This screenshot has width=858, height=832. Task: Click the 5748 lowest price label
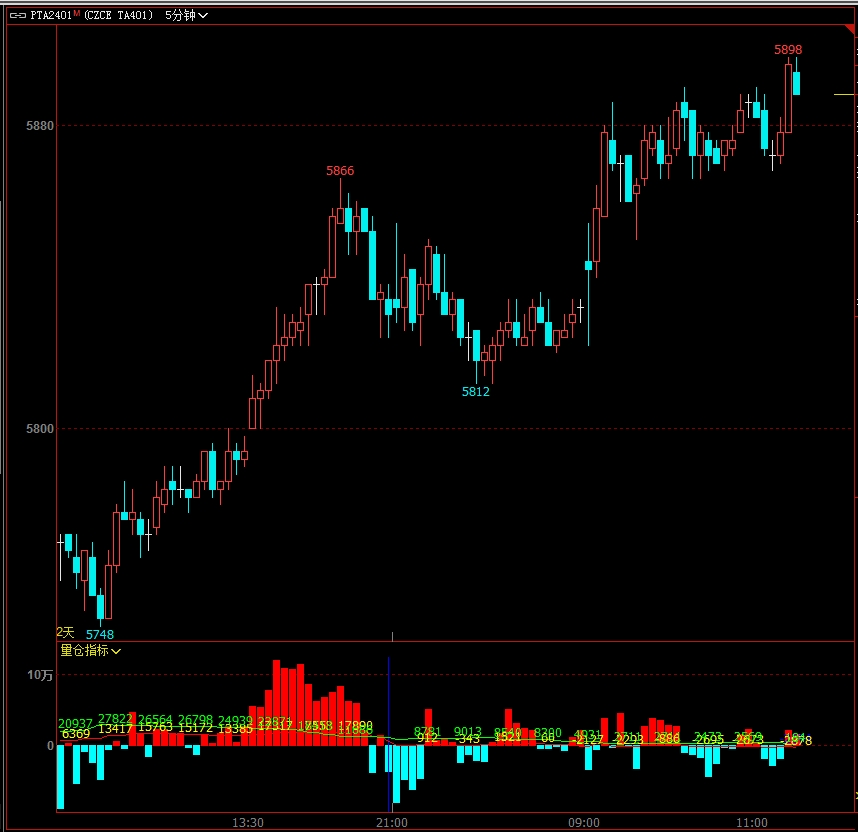click(x=100, y=634)
